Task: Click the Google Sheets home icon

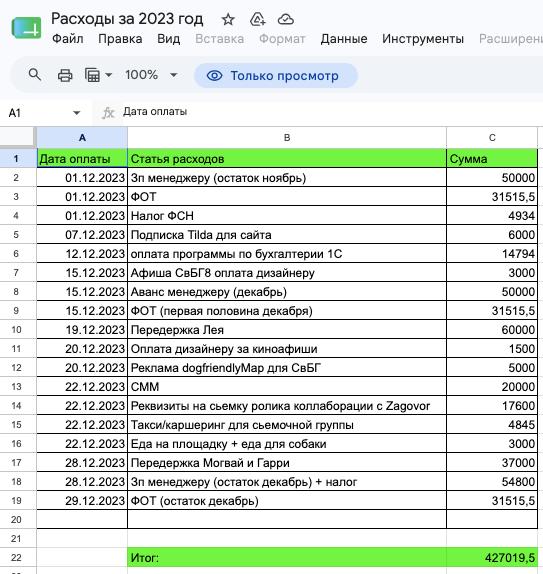Action: [x=26, y=28]
